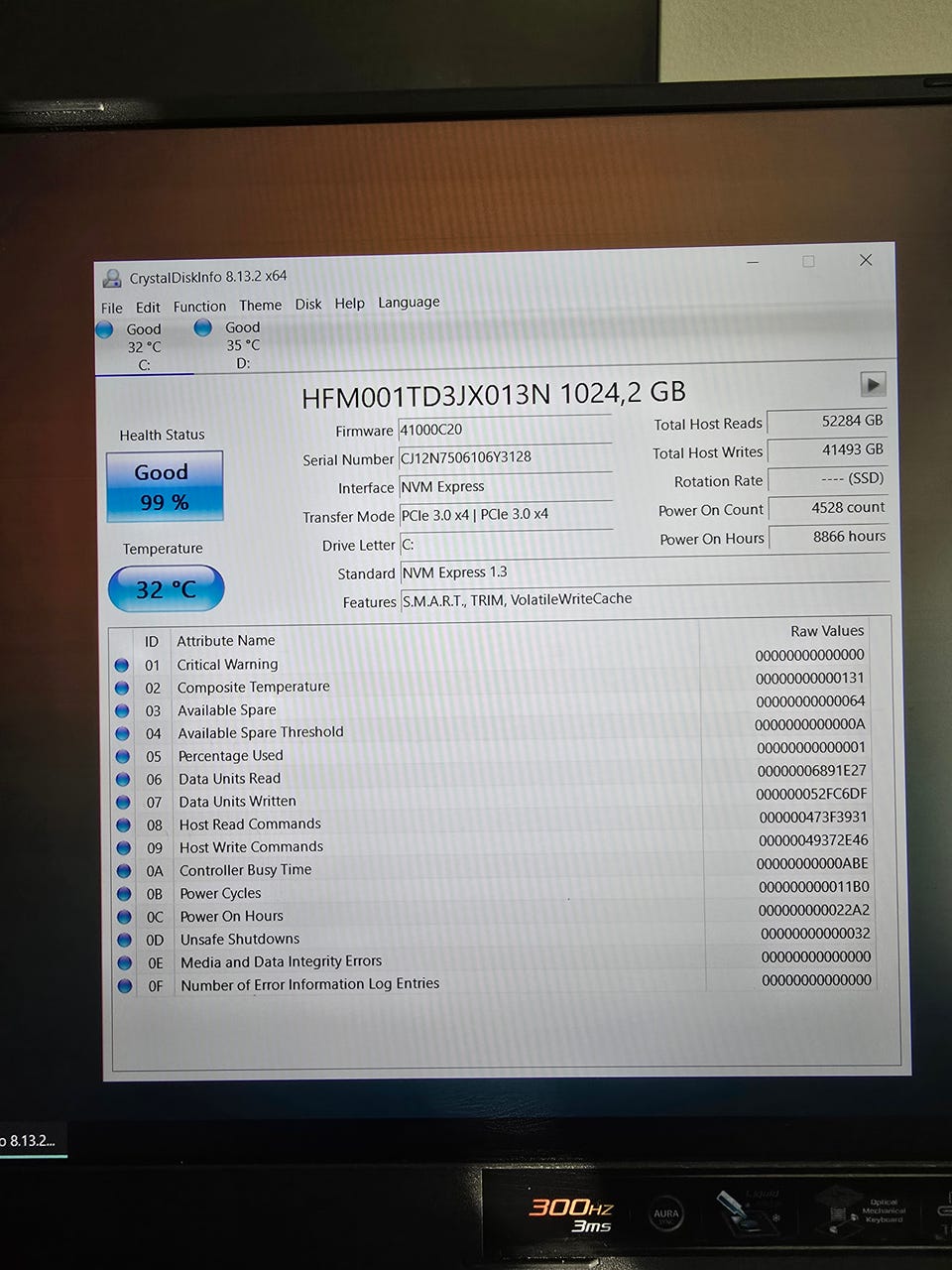Click the Features field S.M.A.R.T., TRIM
The image size is (952, 1270).
pos(645,599)
